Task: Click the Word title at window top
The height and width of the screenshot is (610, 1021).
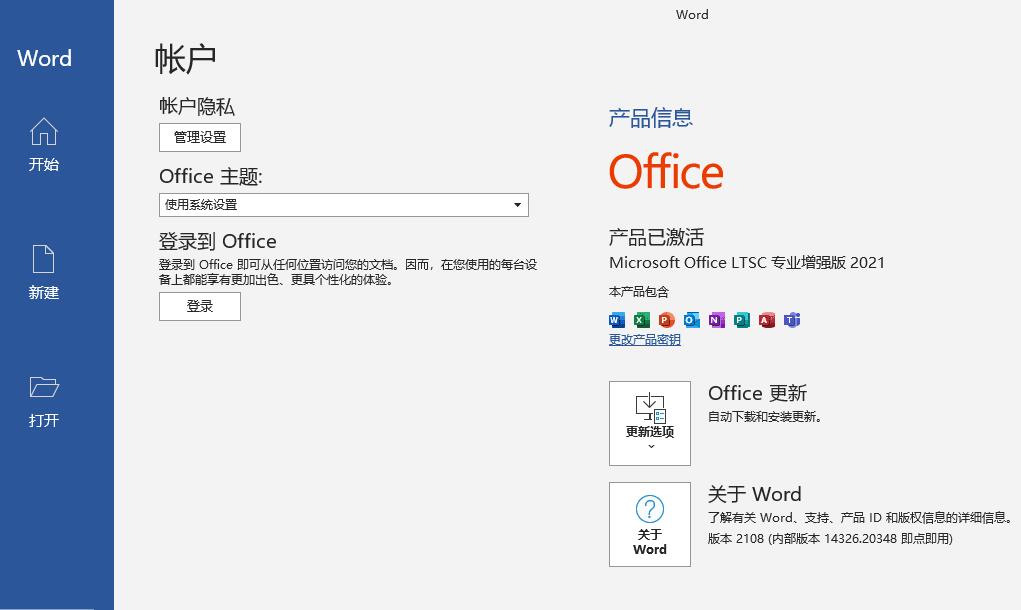Action: (x=692, y=14)
